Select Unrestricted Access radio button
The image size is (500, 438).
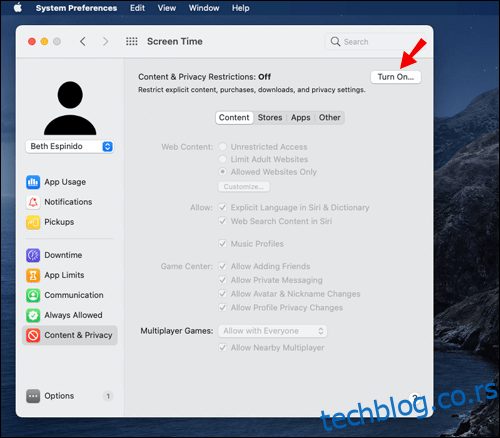(222, 147)
